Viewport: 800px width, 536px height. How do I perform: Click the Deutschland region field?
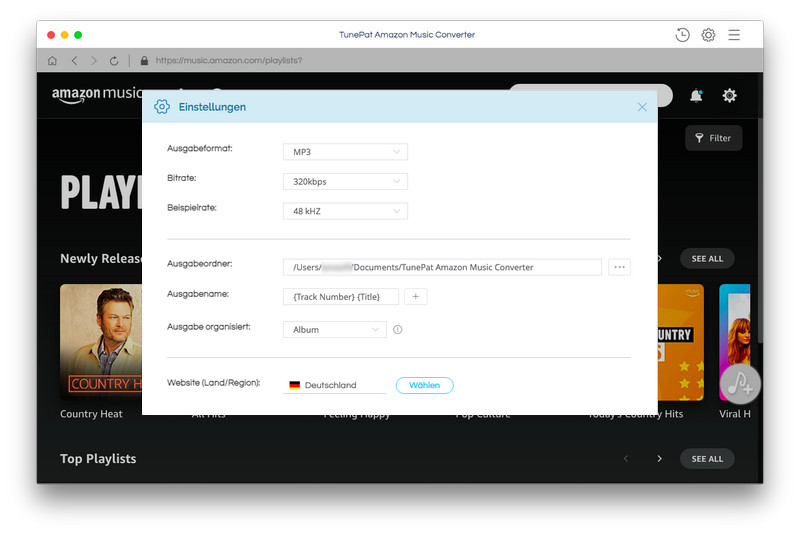[335, 385]
